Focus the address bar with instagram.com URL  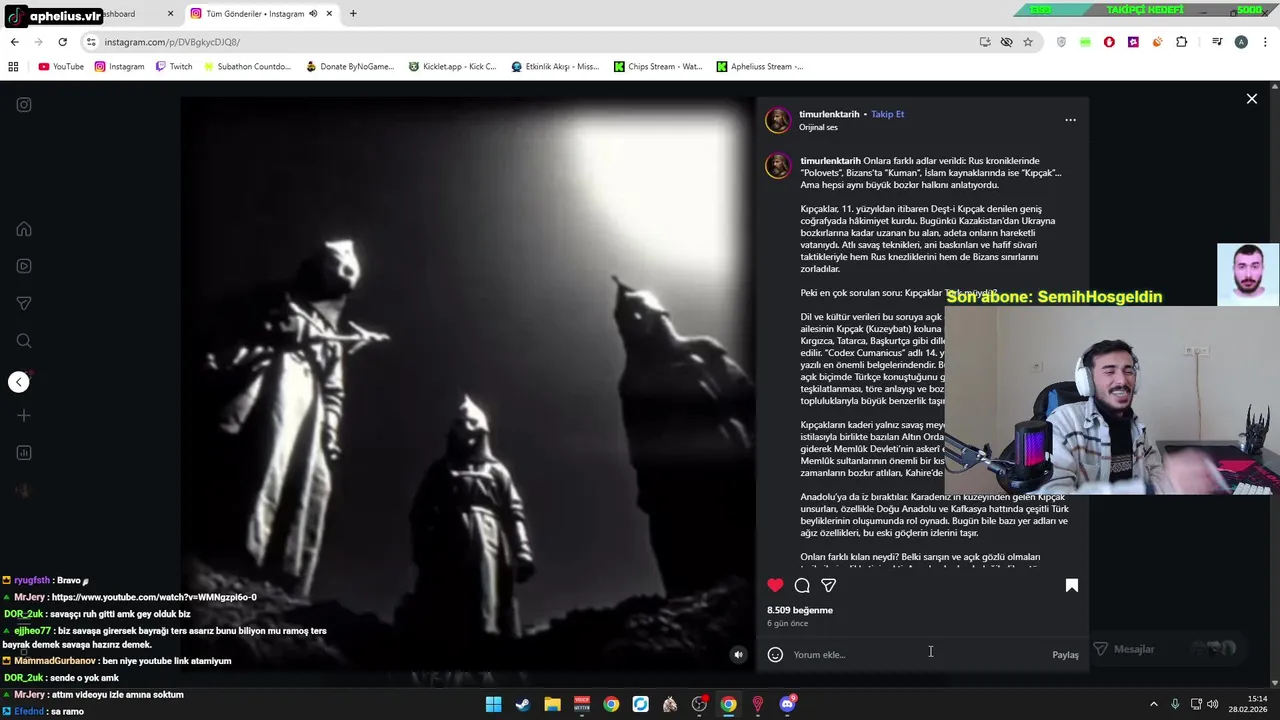tap(530, 42)
